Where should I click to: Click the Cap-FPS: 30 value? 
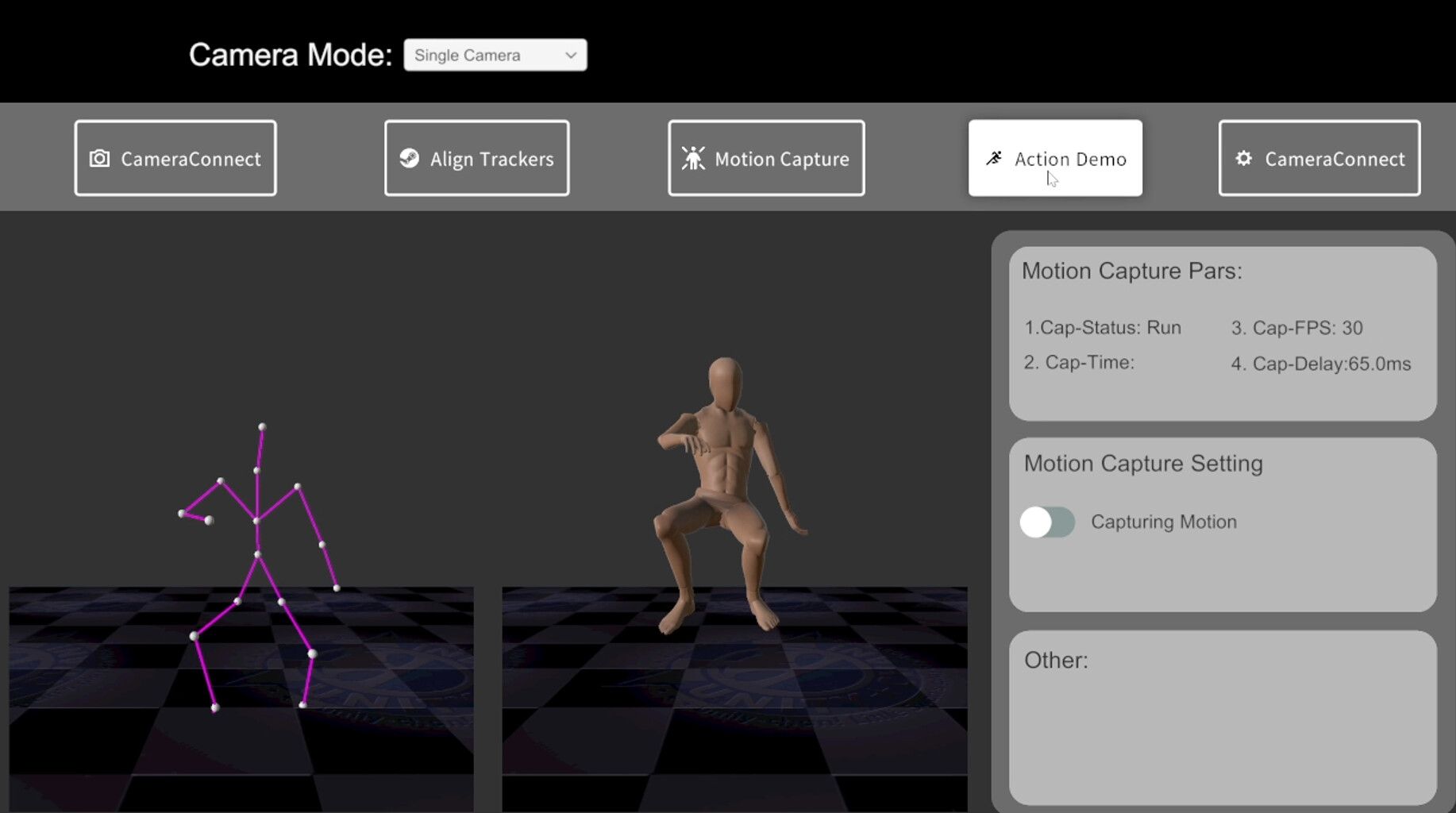[x=1296, y=329]
